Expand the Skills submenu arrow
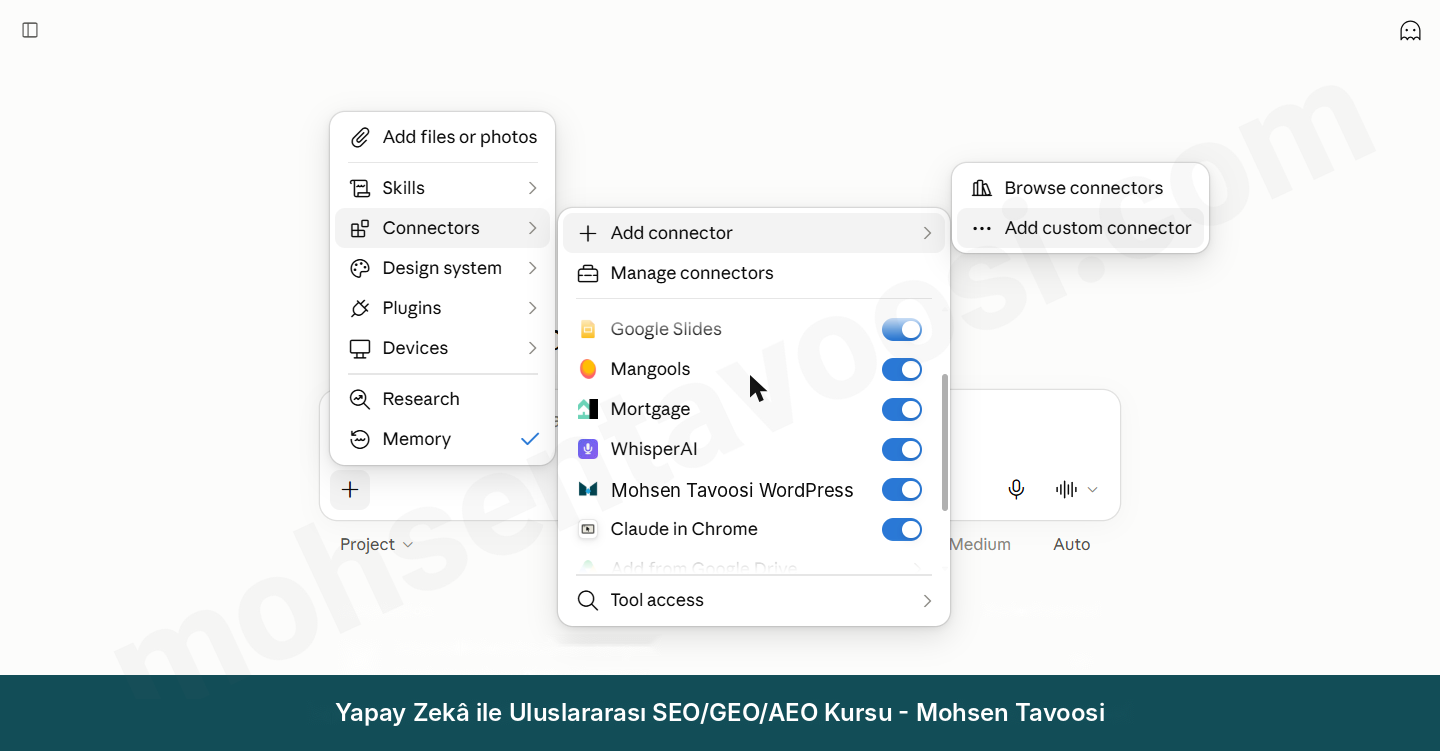This screenshot has width=1440, height=751. [532, 188]
